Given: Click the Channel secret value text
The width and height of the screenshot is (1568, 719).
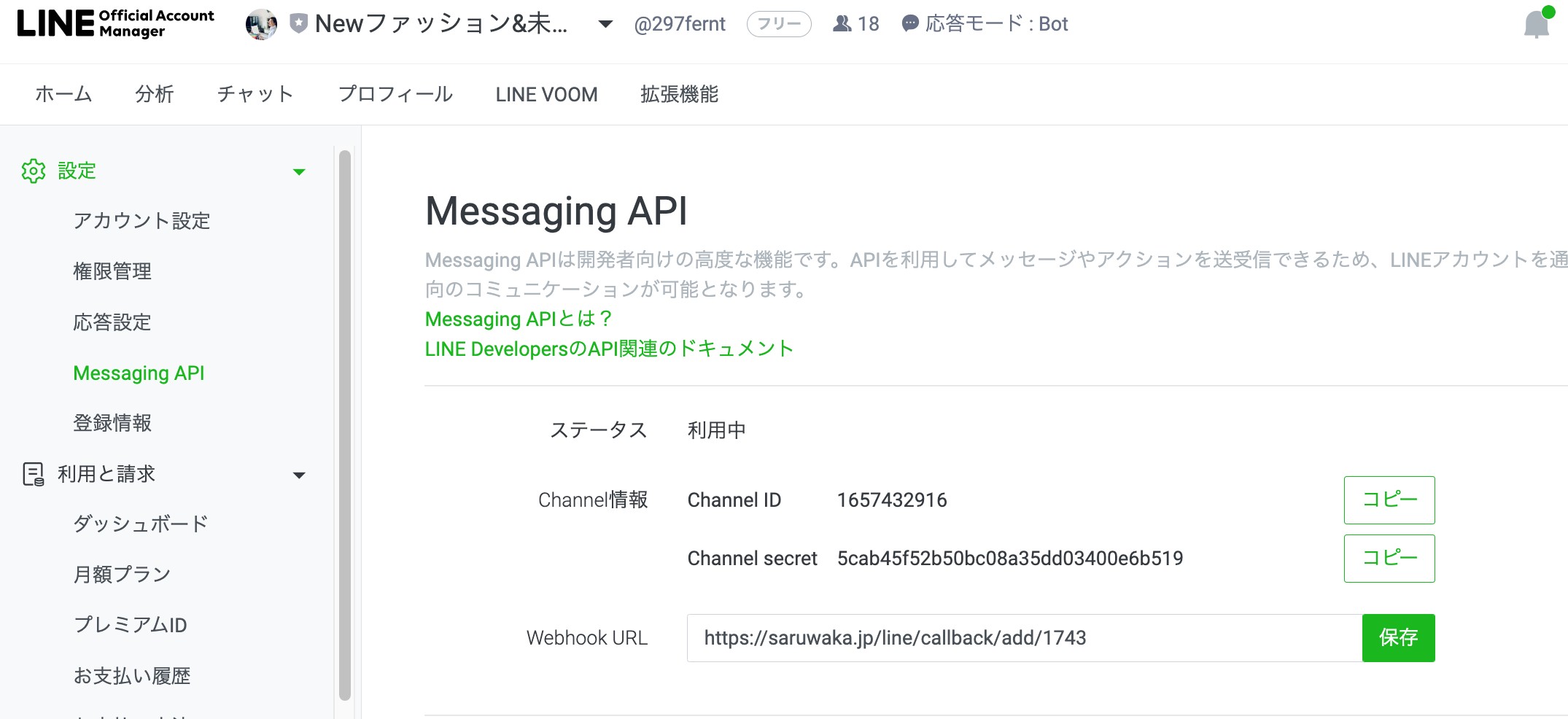Looking at the screenshot, I should point(1010,559).
